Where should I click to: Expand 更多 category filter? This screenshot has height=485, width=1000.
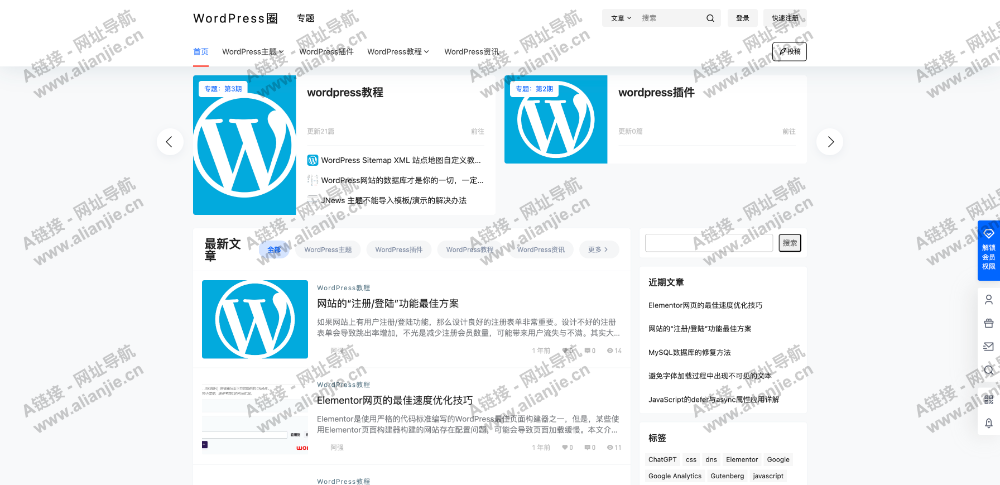[599, 250]
